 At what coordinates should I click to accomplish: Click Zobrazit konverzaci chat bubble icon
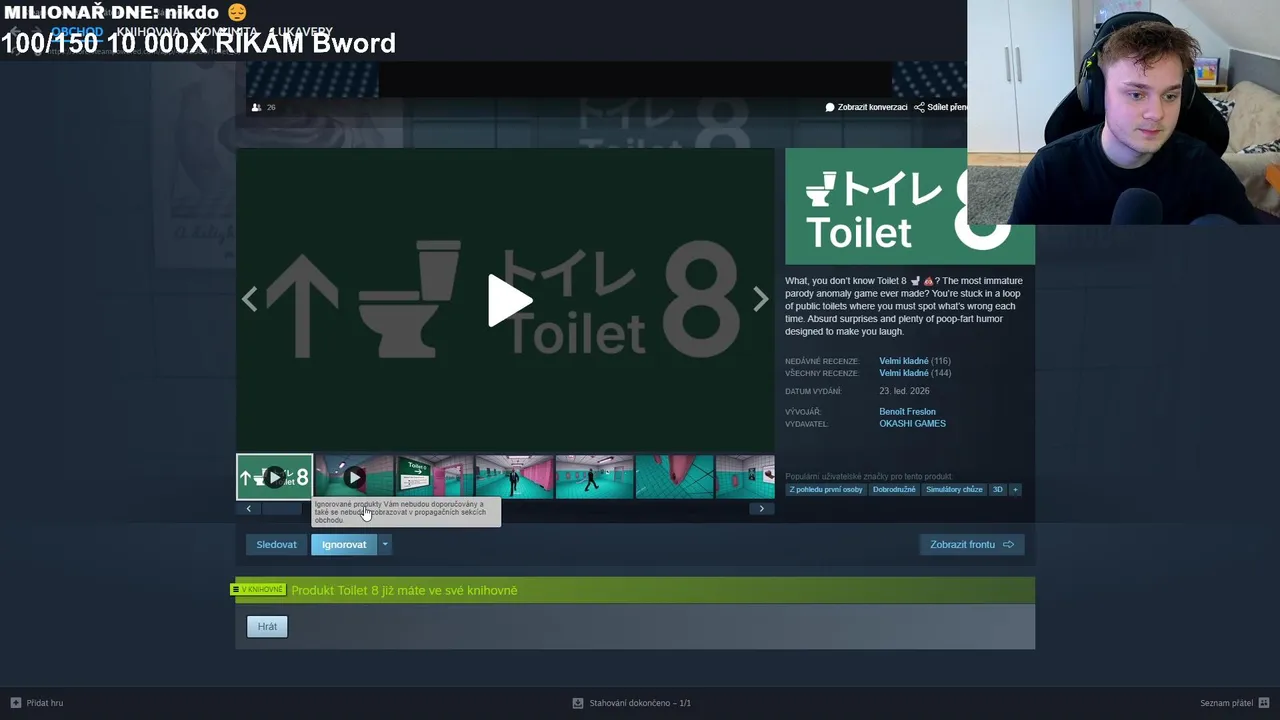tap(830, 107)
